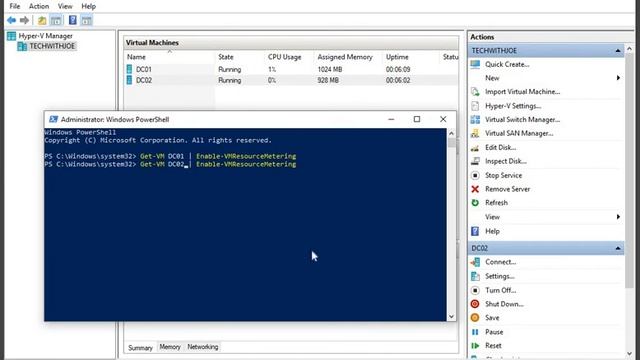Click the Stop Service icon
Viewport: 640px width, 360px height.
click(475, 175)
